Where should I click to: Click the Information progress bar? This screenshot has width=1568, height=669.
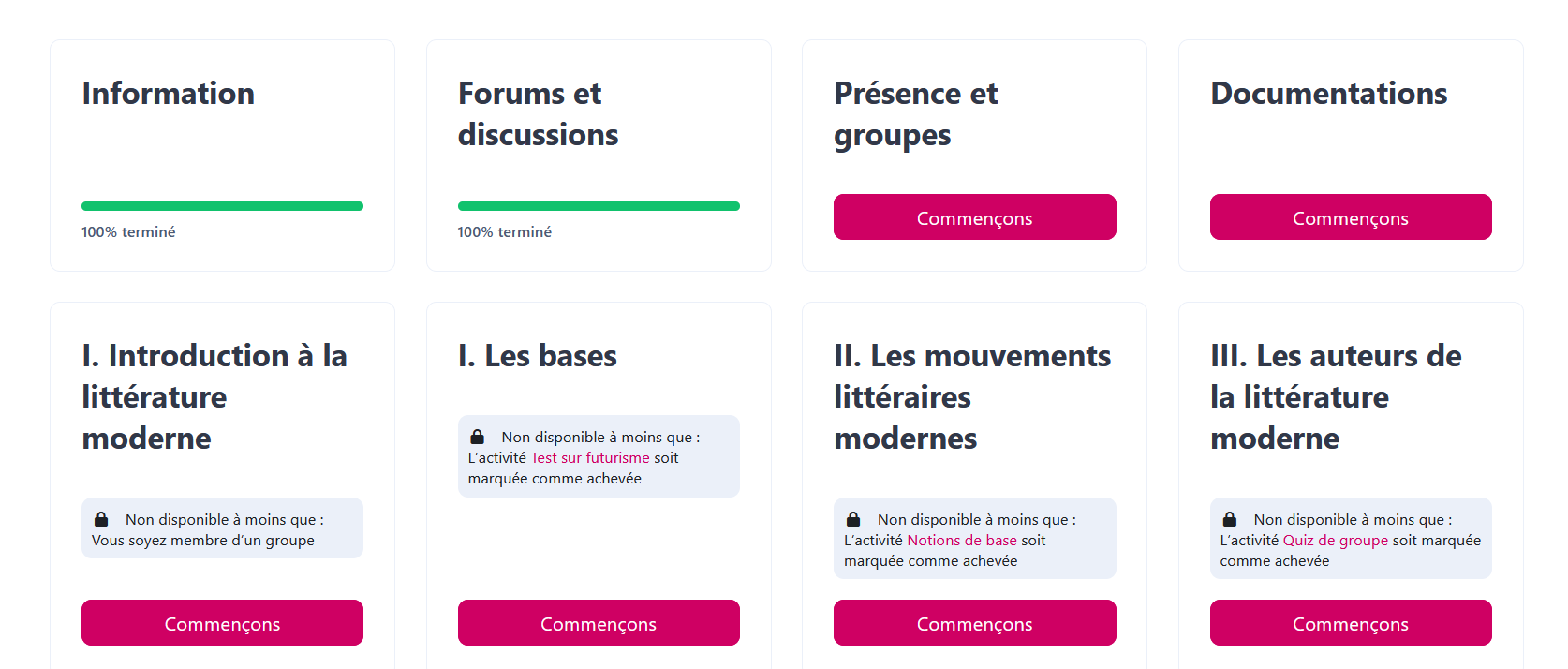(222, 206)
